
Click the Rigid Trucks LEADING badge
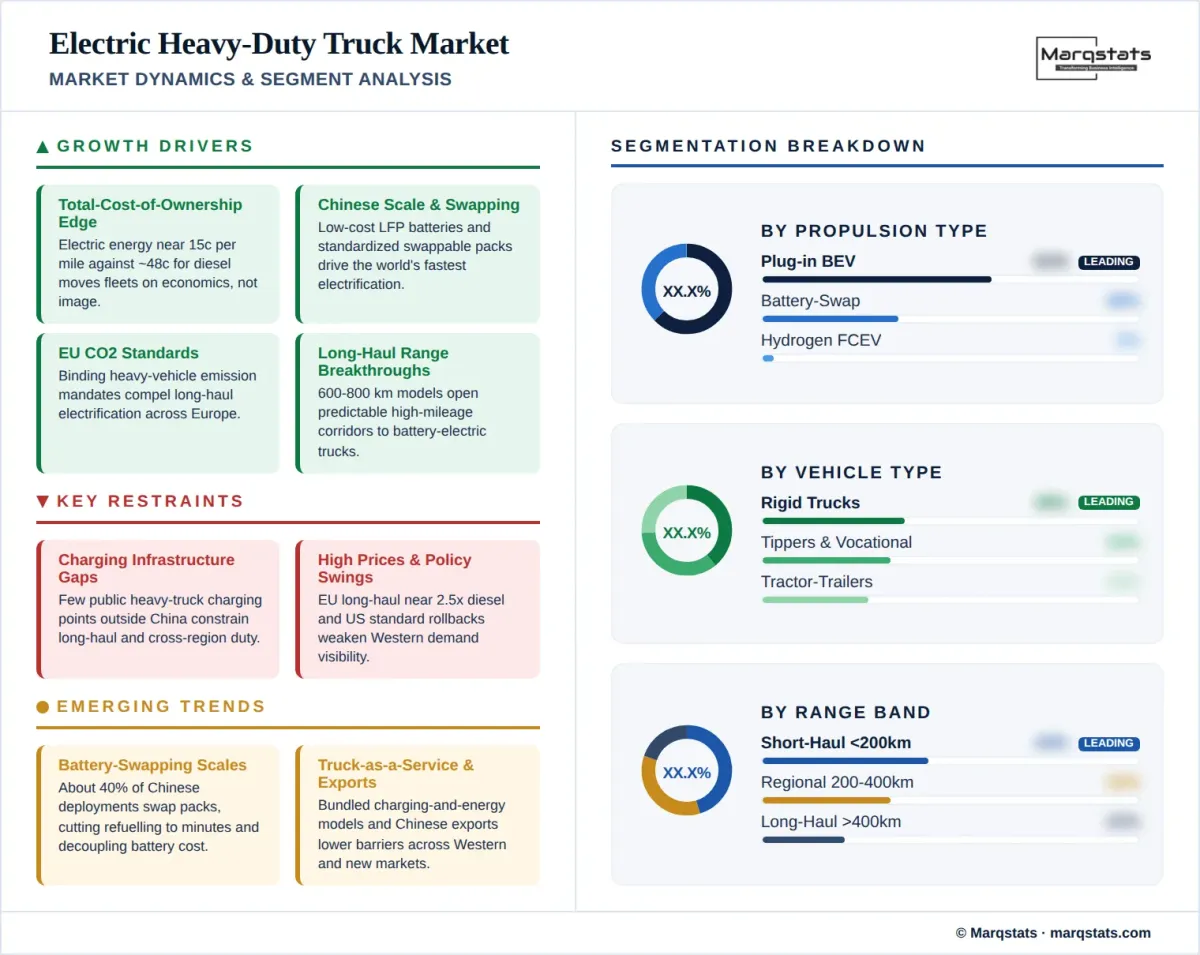1109,502
